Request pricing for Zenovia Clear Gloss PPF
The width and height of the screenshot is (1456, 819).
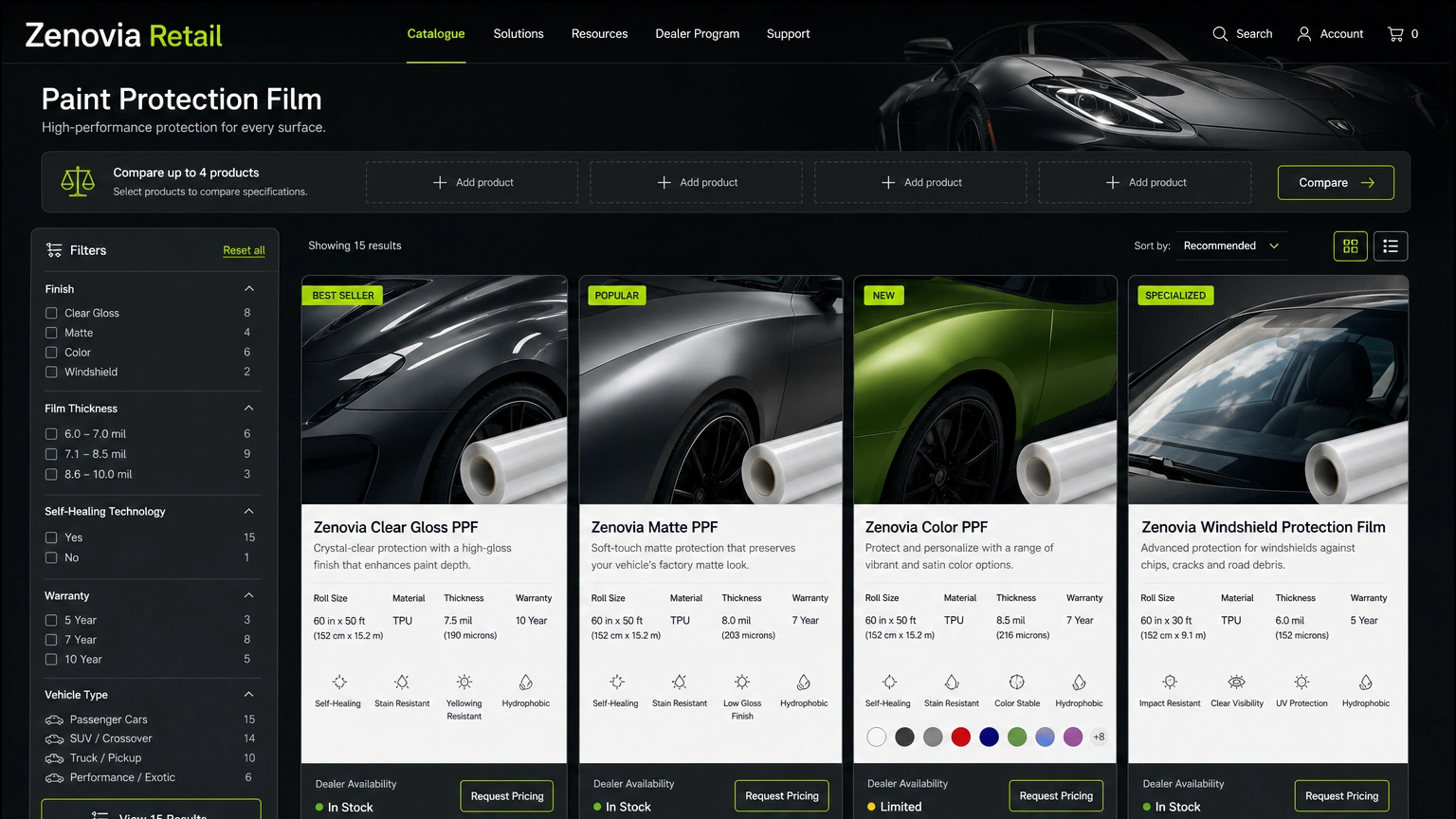pos(507,796)
